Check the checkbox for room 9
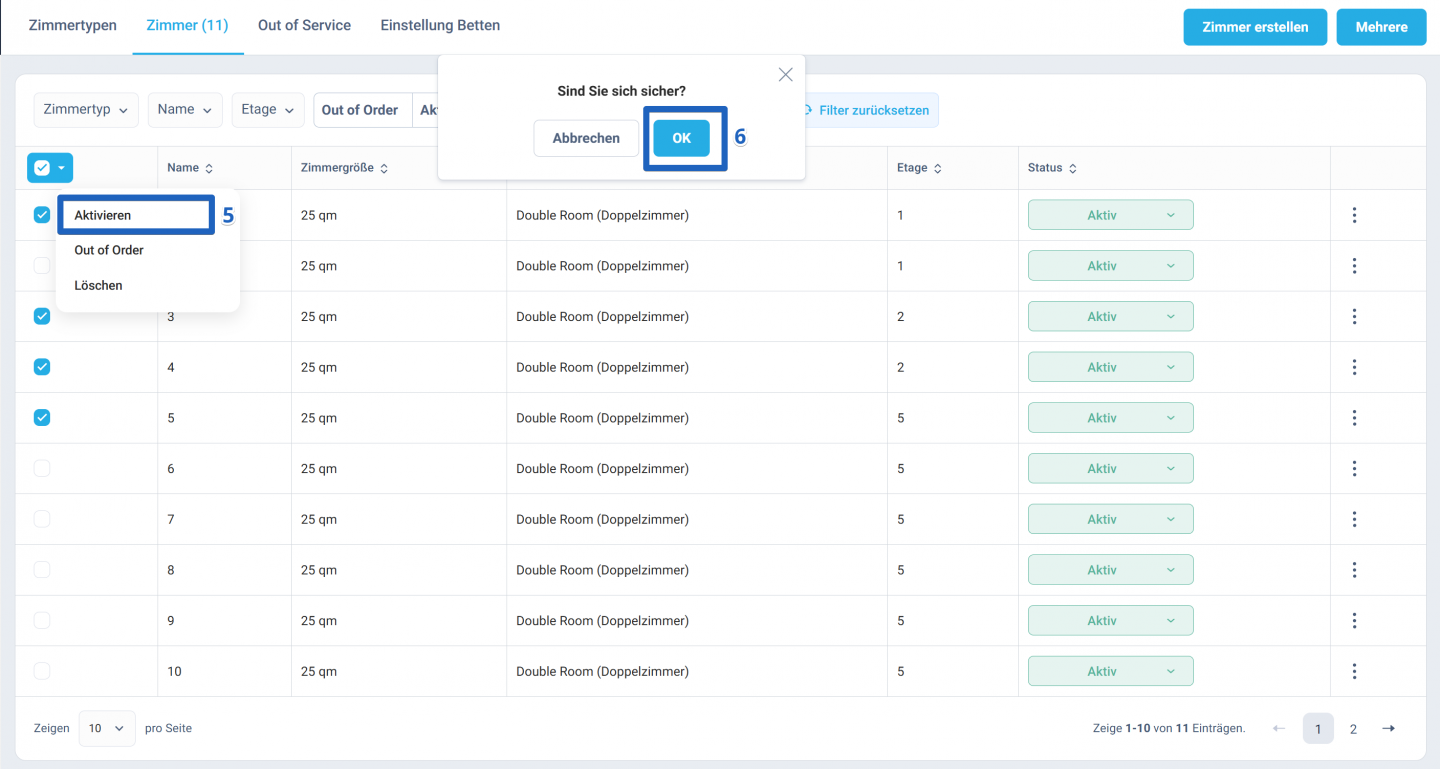Image resolution: width=1440 pixels, height=769 pixels. pos(42,620)
